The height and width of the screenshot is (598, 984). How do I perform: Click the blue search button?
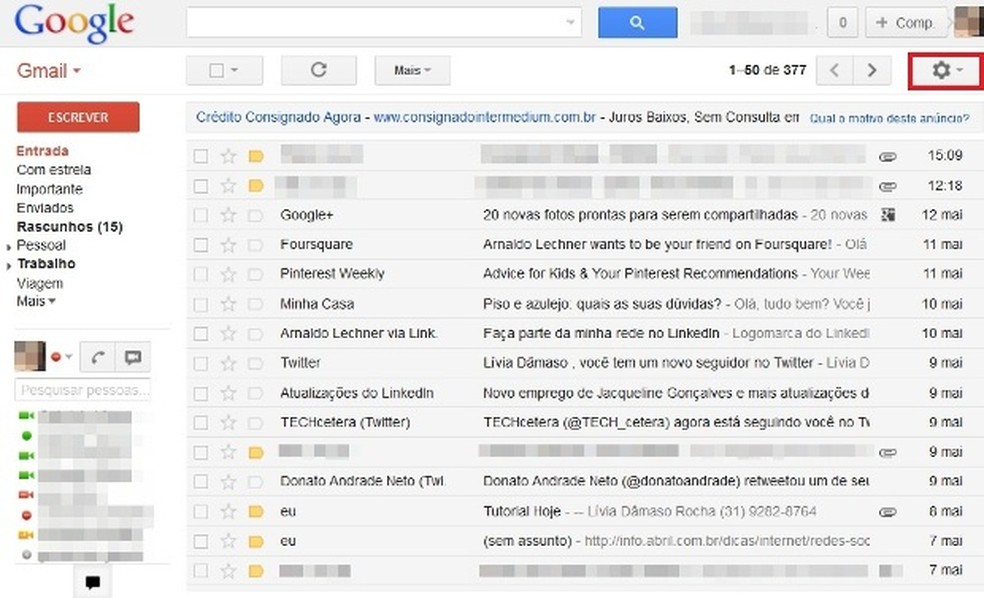pyautogui.click(x=637, y=22)
